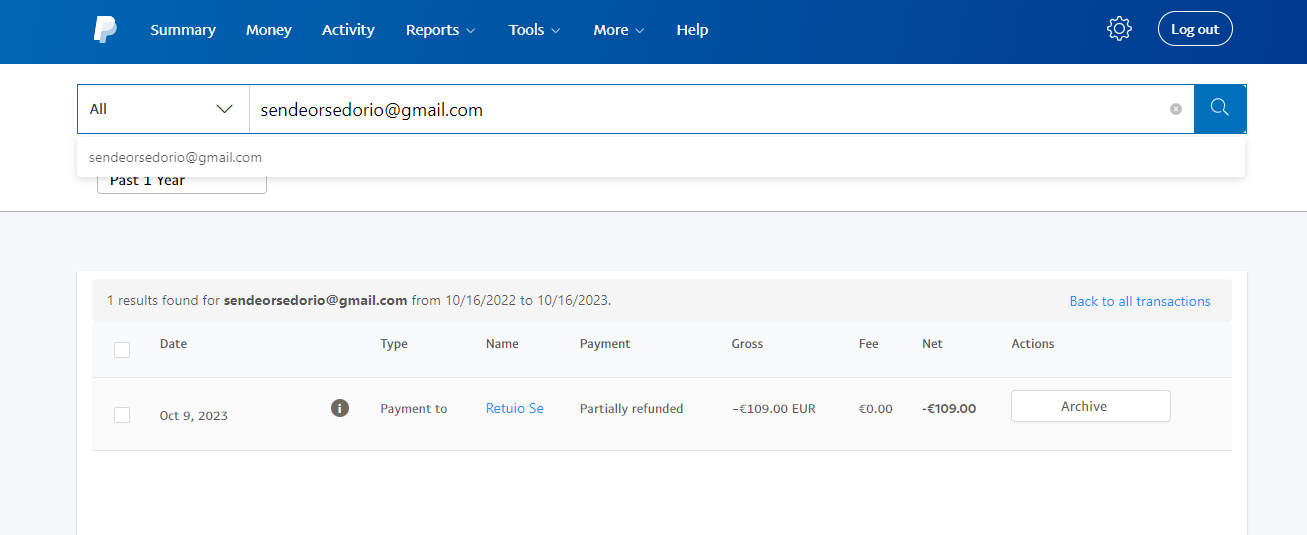
Task: Follow the Back to all transactions link
Action: pyautogui.click(x=1139, y=301)
